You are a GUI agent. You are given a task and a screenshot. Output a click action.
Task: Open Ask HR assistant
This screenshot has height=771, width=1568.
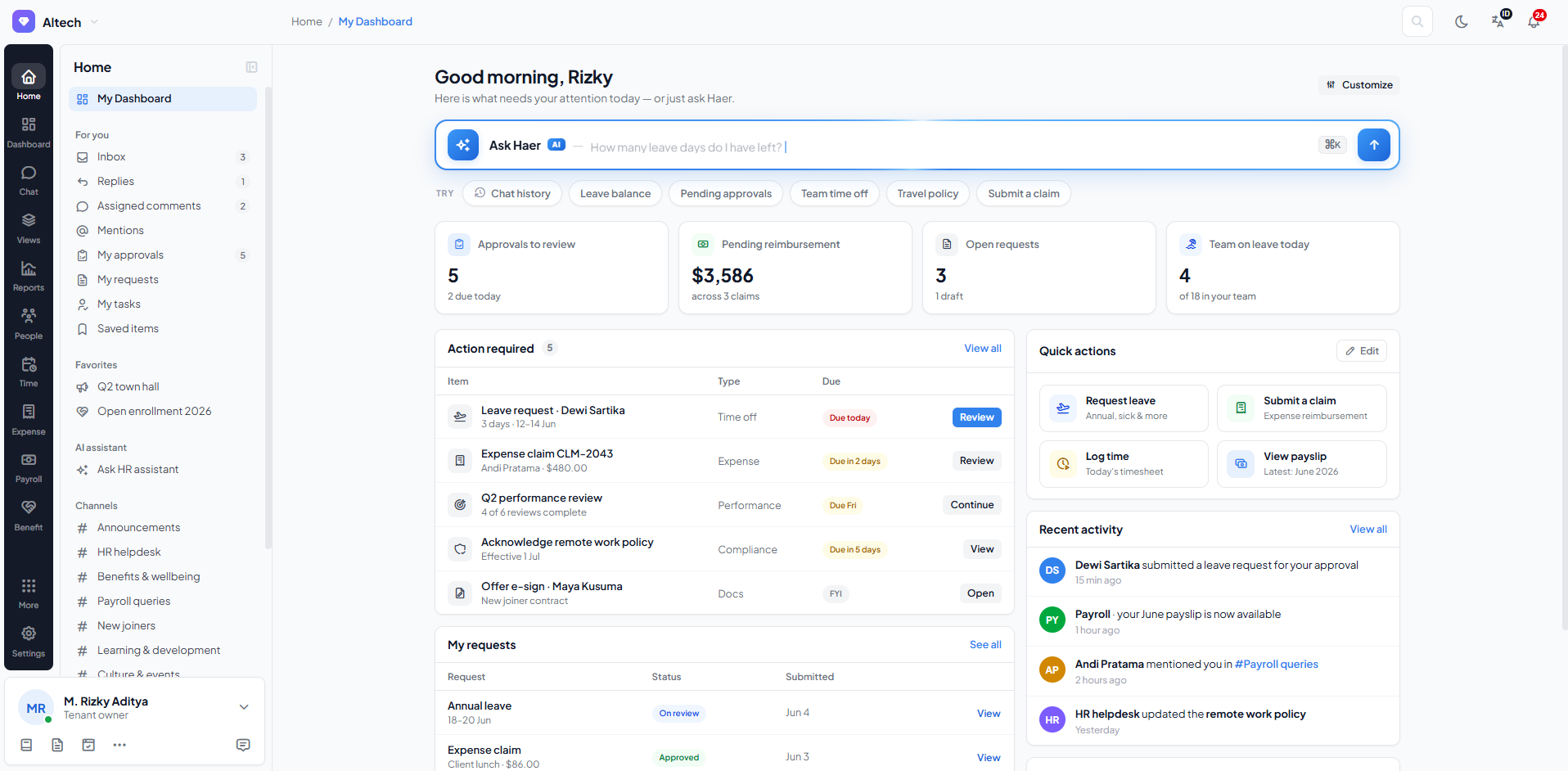click(x=163, y=470)
